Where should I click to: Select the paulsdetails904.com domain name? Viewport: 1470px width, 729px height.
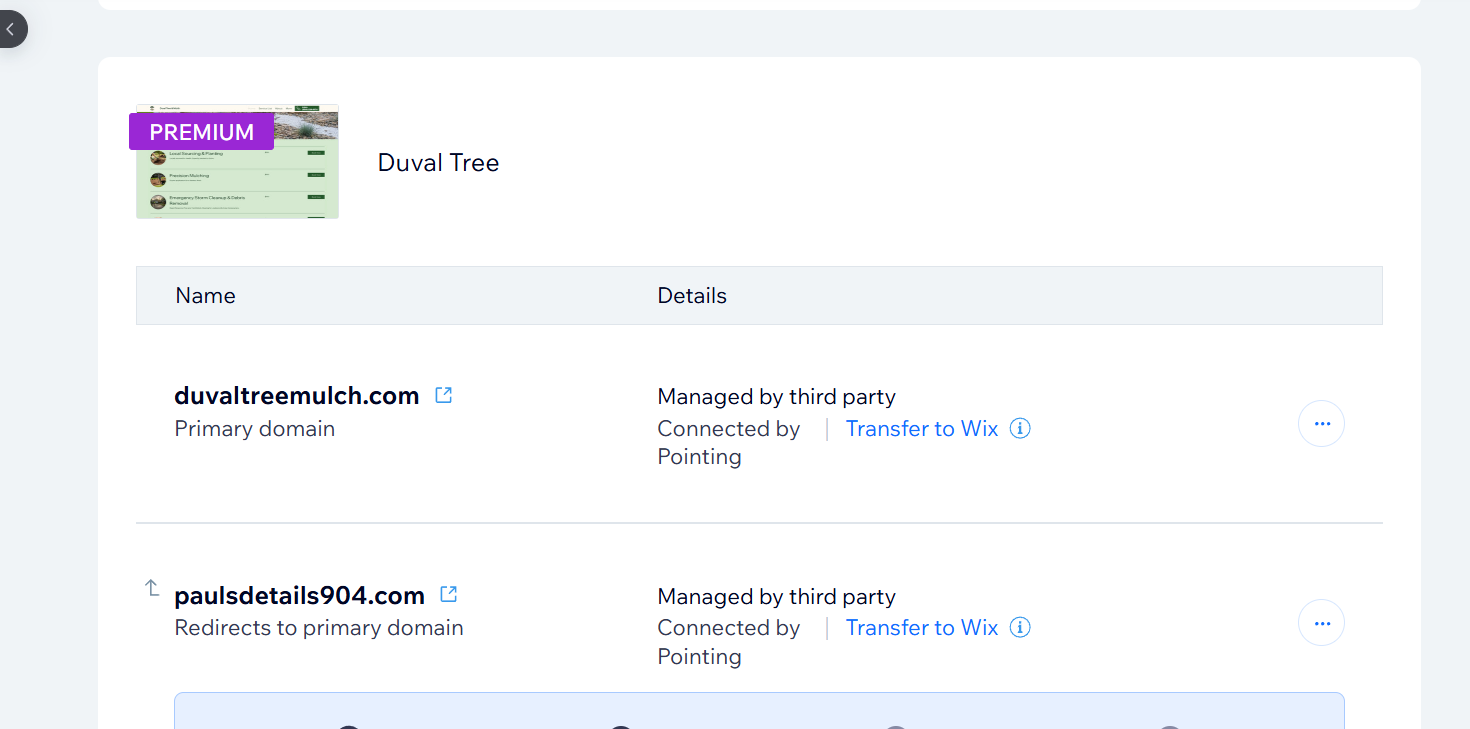point(300,595)
